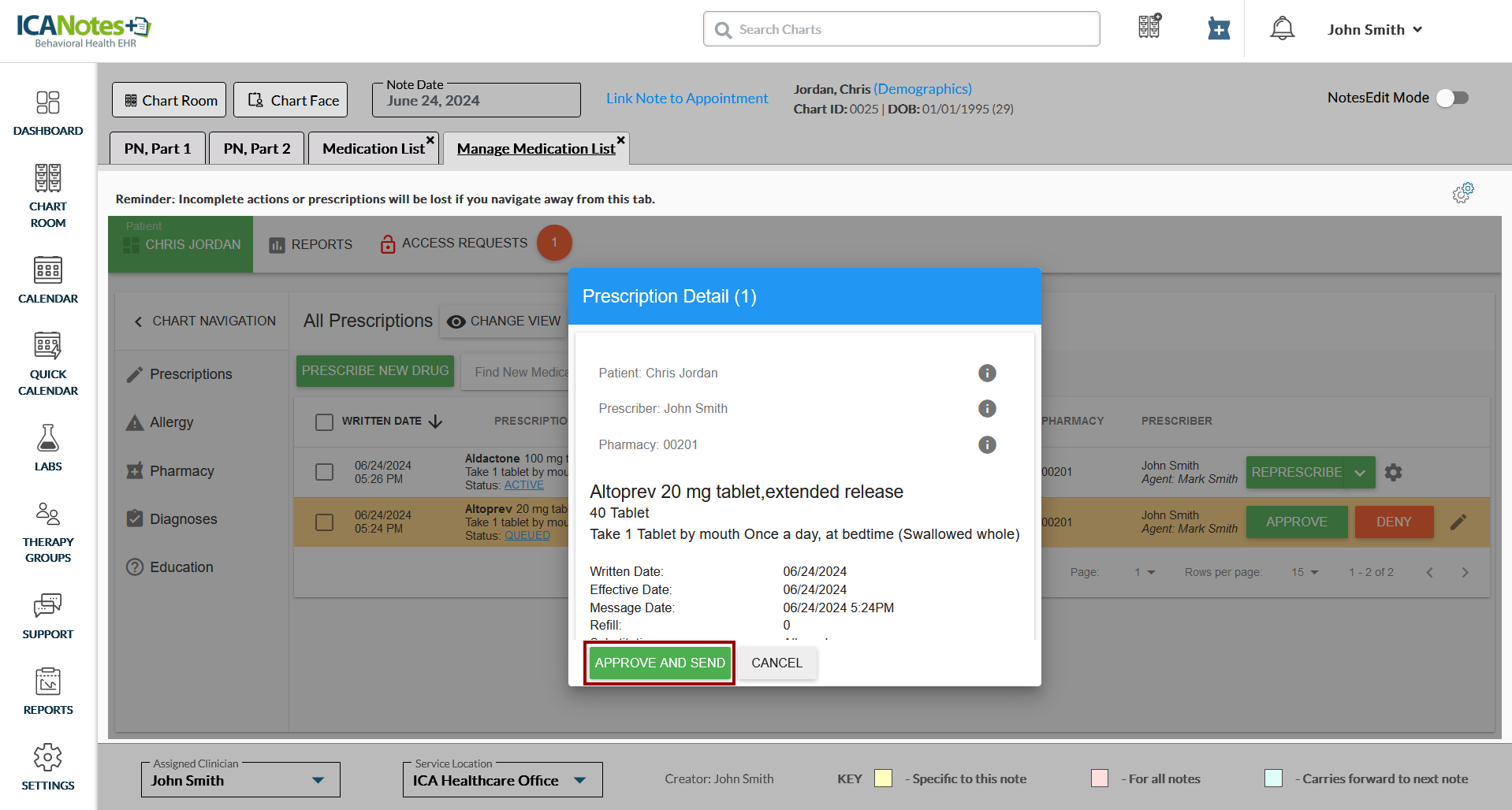
Task: Click Approve and Send button
Action: [660, 663]
